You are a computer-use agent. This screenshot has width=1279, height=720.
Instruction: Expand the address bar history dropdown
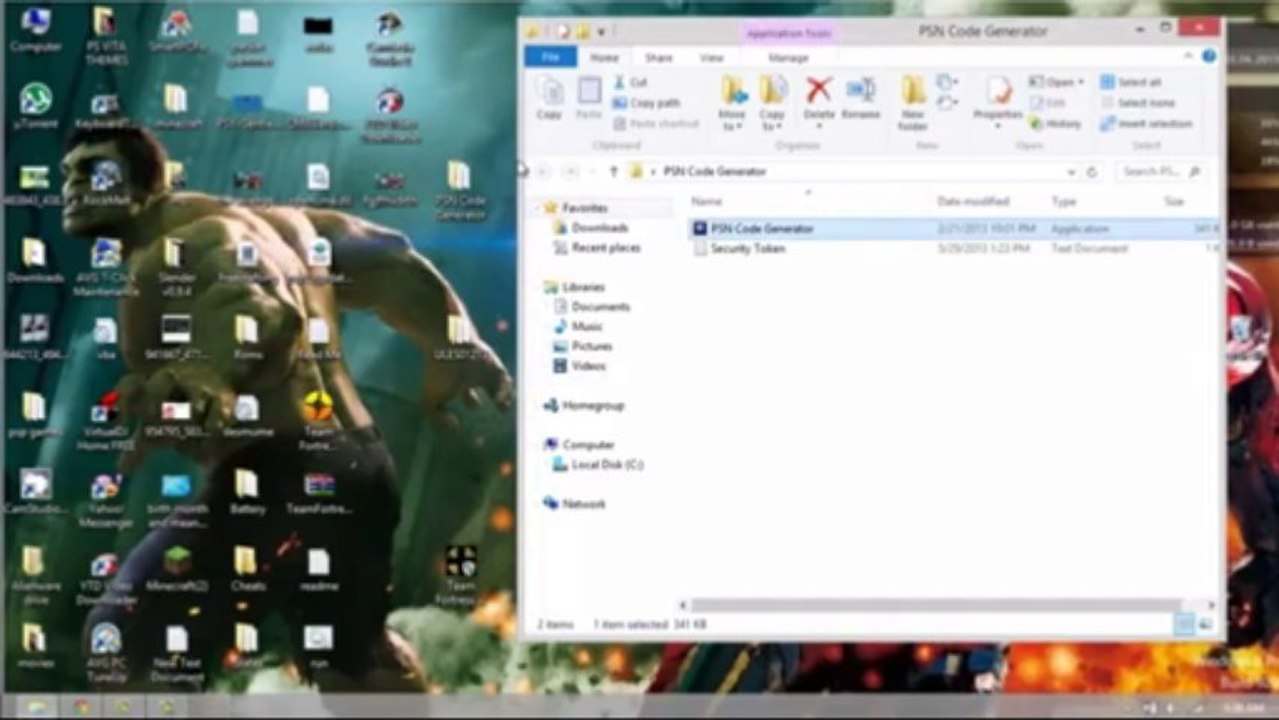[x=1071, y=172]
